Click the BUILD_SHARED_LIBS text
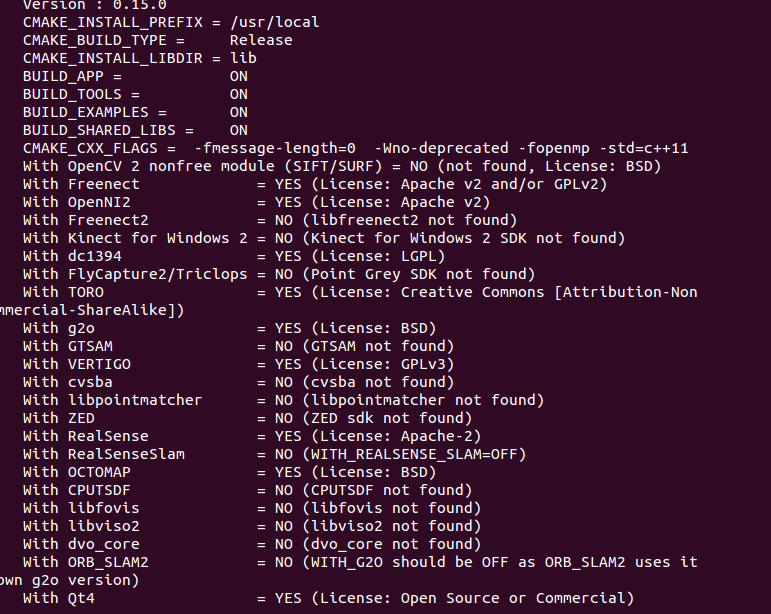Viewport: 771px width, 614px height. [x=104, y=130]
